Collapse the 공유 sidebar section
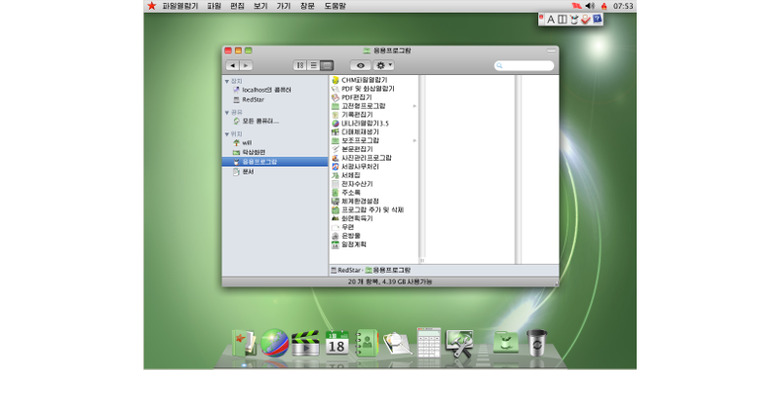780x409 pixels. [x=227, y=112]
